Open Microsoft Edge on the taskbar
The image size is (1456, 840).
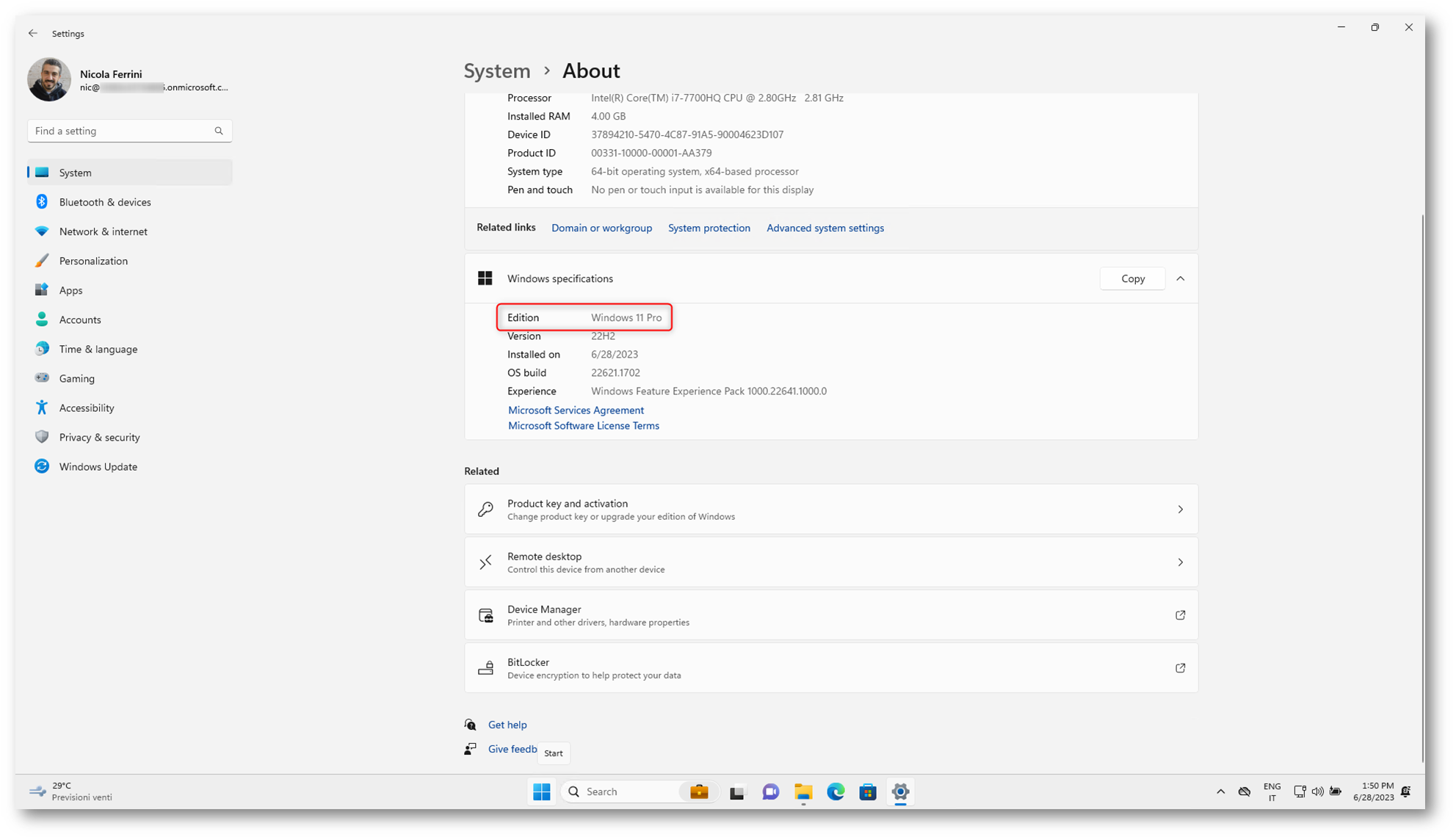pyautogui.click(x=836, y=792)
